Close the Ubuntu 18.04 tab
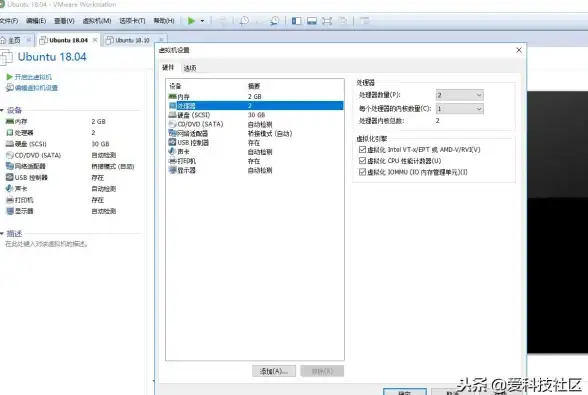This screenshot has height=395, width=588. pos(95,40)
